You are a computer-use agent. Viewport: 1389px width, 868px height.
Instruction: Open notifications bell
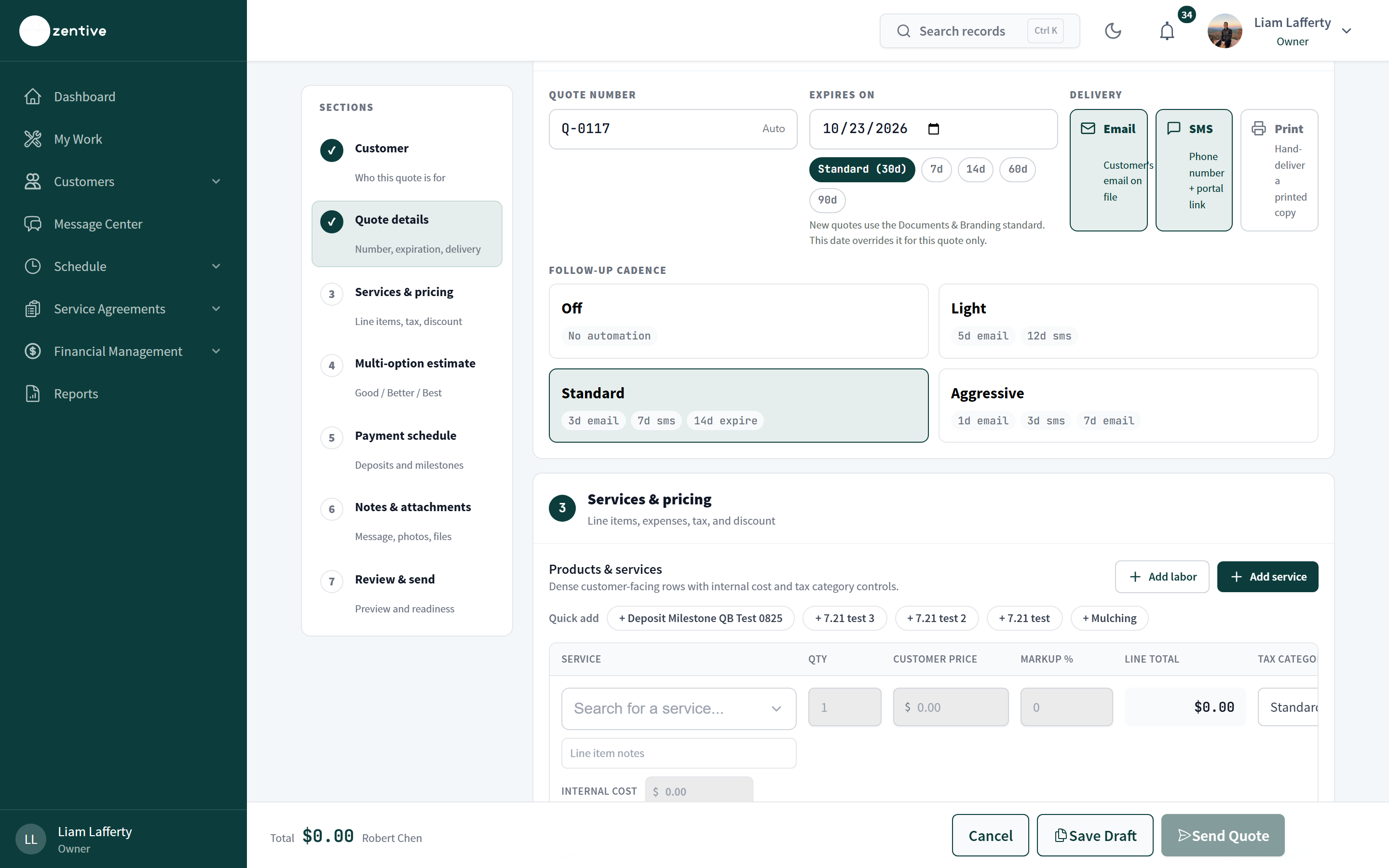click(x=1167, y=31)
